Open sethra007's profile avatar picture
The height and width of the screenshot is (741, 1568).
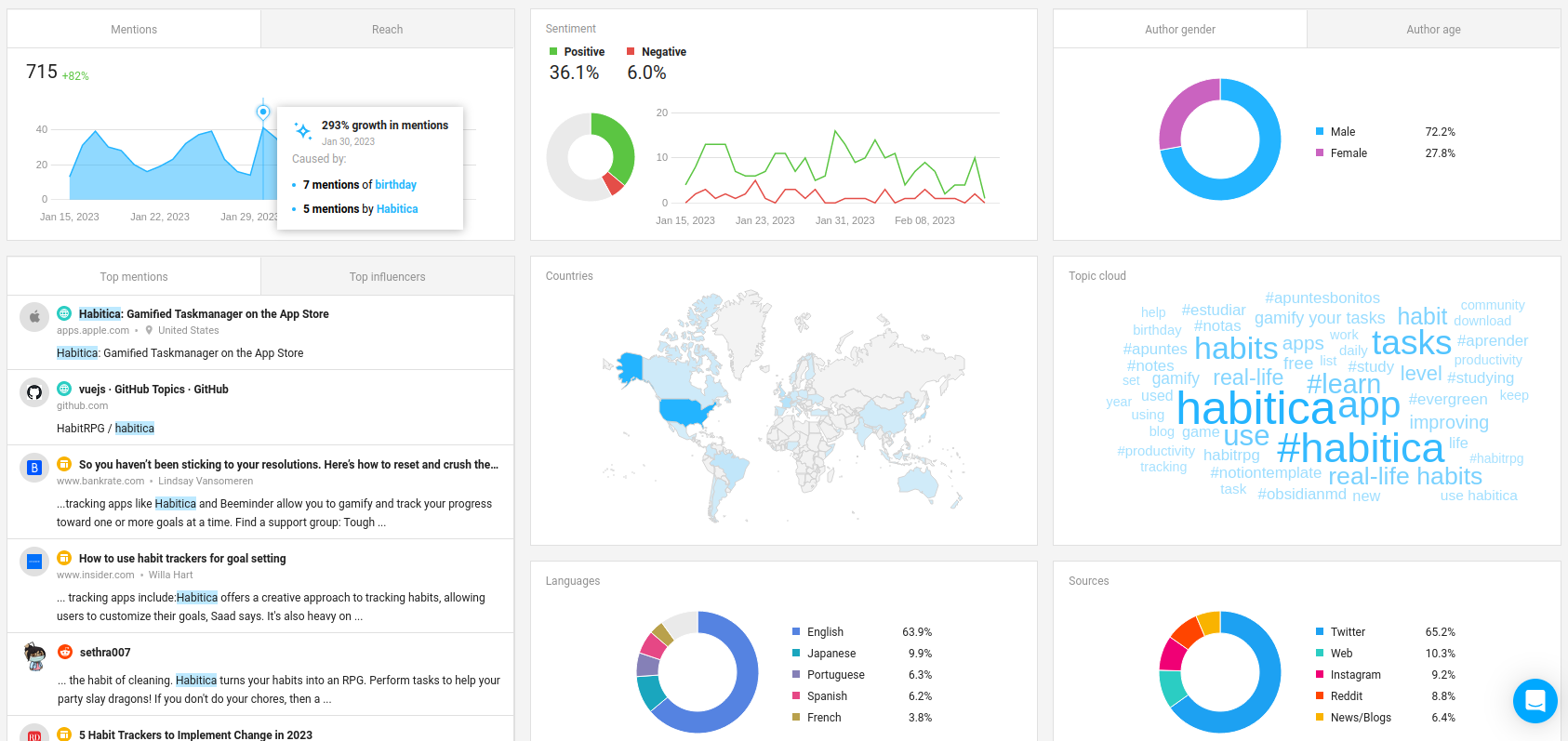click(34, 655)
